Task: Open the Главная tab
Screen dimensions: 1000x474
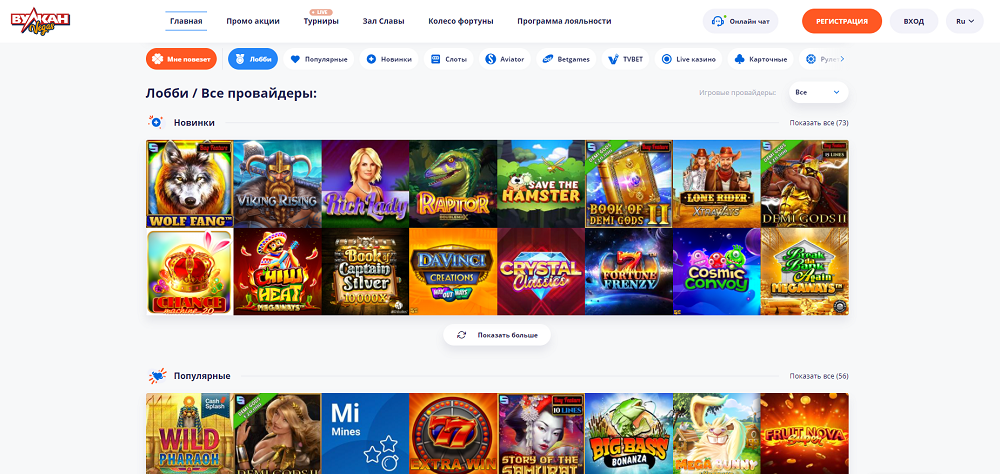Action: pos(186,21)
